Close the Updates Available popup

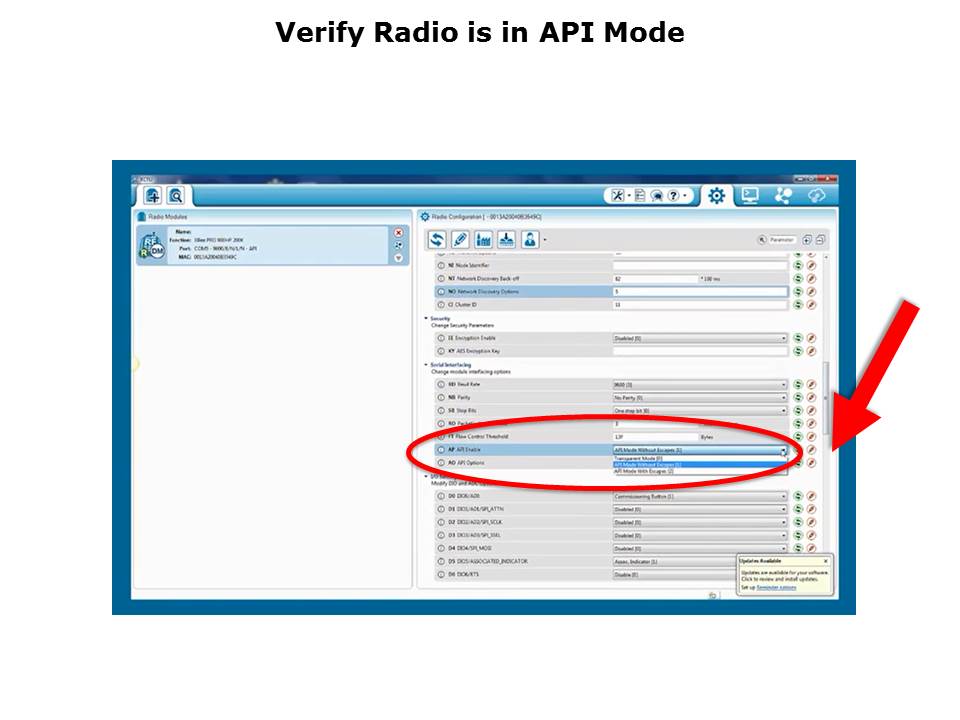(825, 561)
